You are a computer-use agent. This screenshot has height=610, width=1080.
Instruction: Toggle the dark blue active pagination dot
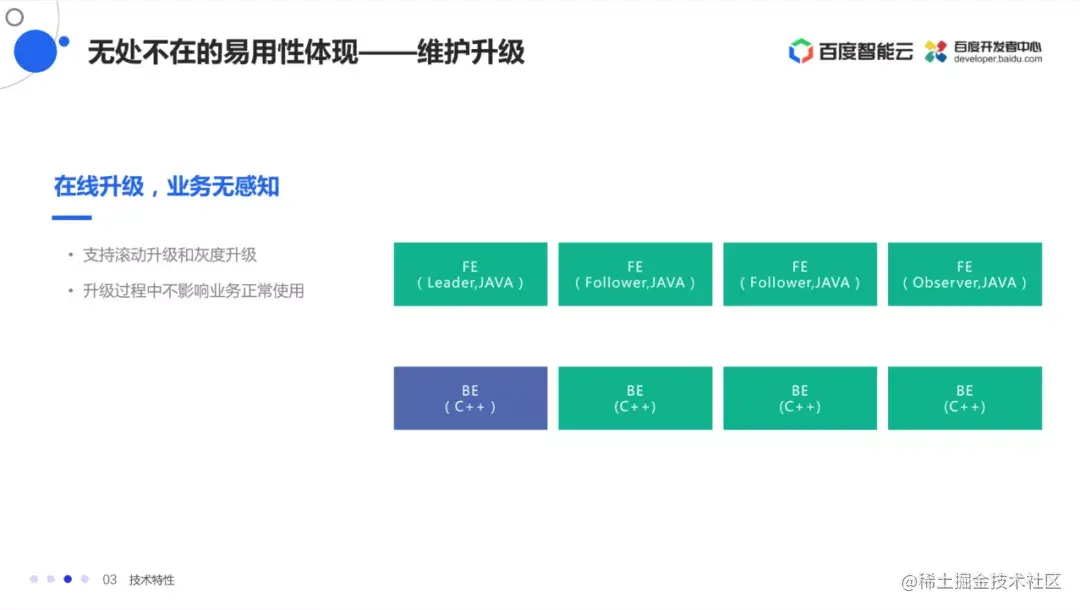tap(68, 578)
